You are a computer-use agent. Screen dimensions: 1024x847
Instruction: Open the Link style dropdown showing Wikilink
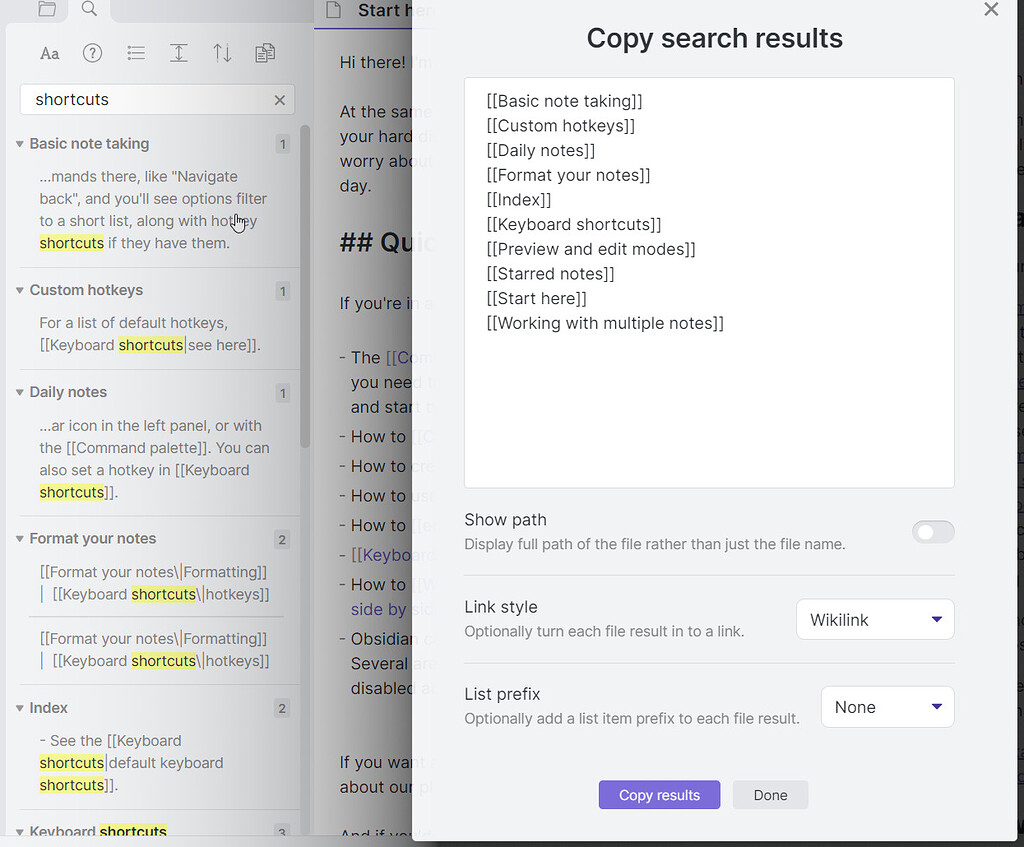coord(875,619)
